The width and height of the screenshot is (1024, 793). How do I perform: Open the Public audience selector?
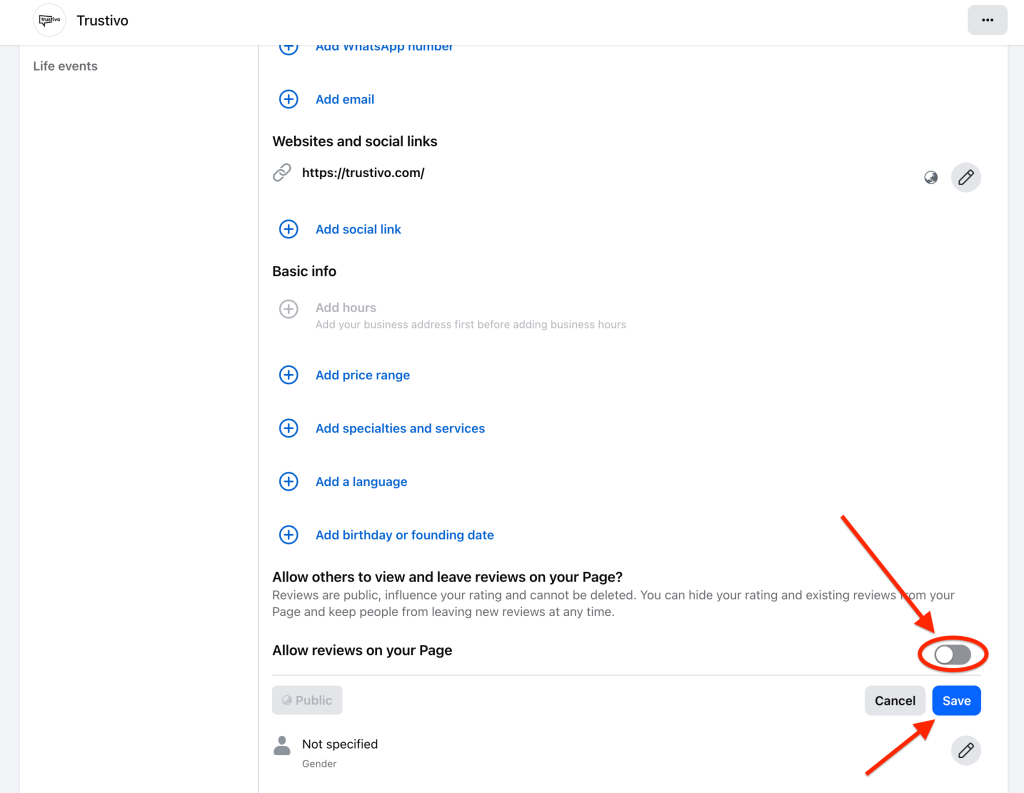coord(307,700)
